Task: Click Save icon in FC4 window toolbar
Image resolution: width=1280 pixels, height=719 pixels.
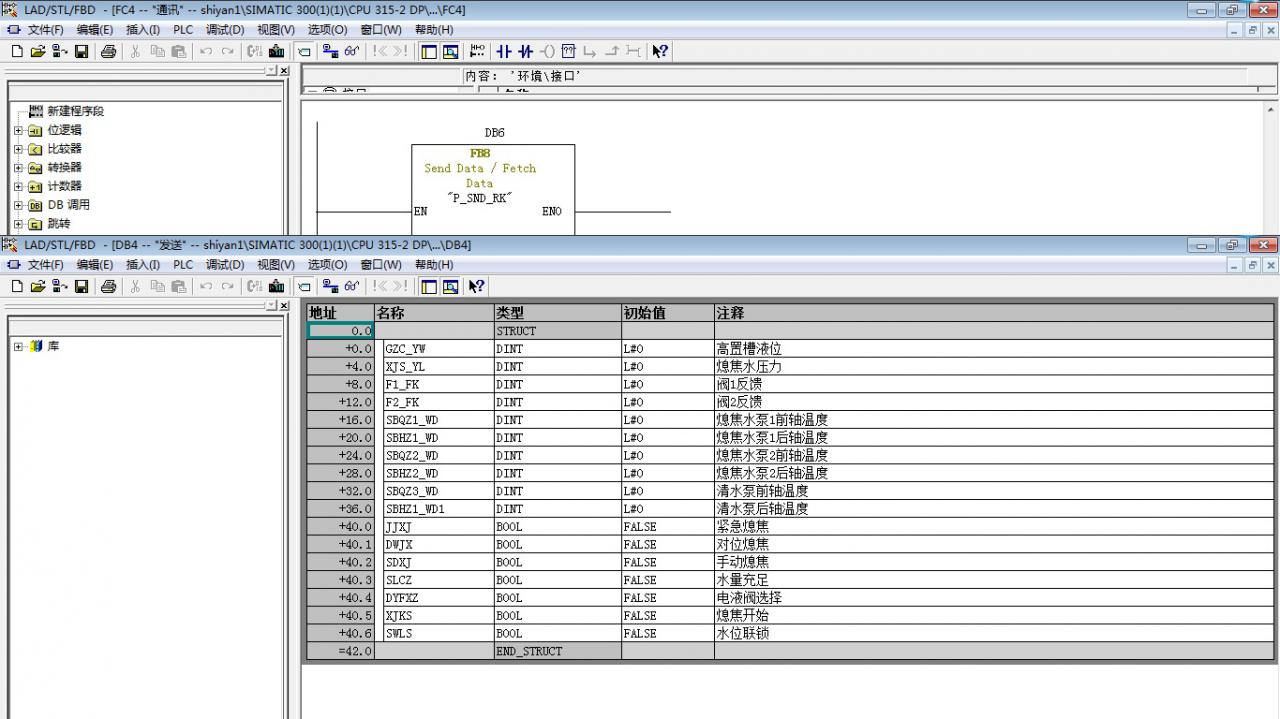Action: 81,51
